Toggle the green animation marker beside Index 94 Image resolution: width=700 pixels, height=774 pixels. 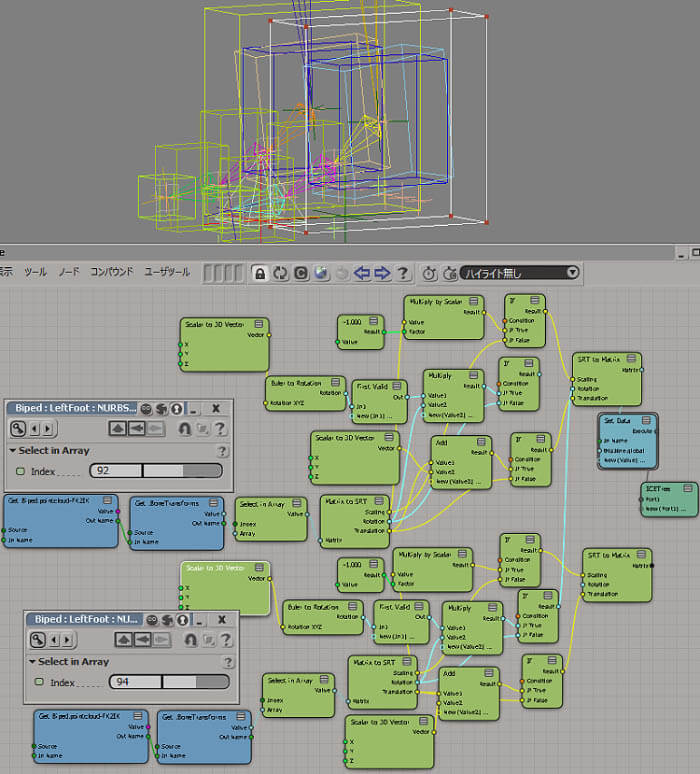39,683
